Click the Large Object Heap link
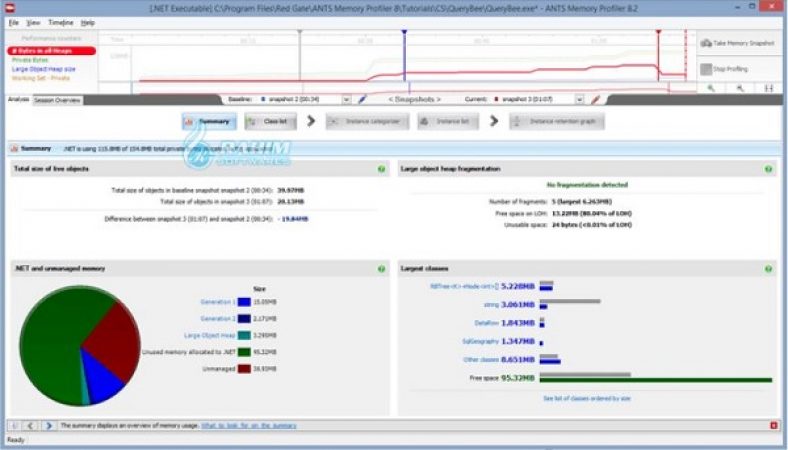The image size is (788, 450). 210,335
